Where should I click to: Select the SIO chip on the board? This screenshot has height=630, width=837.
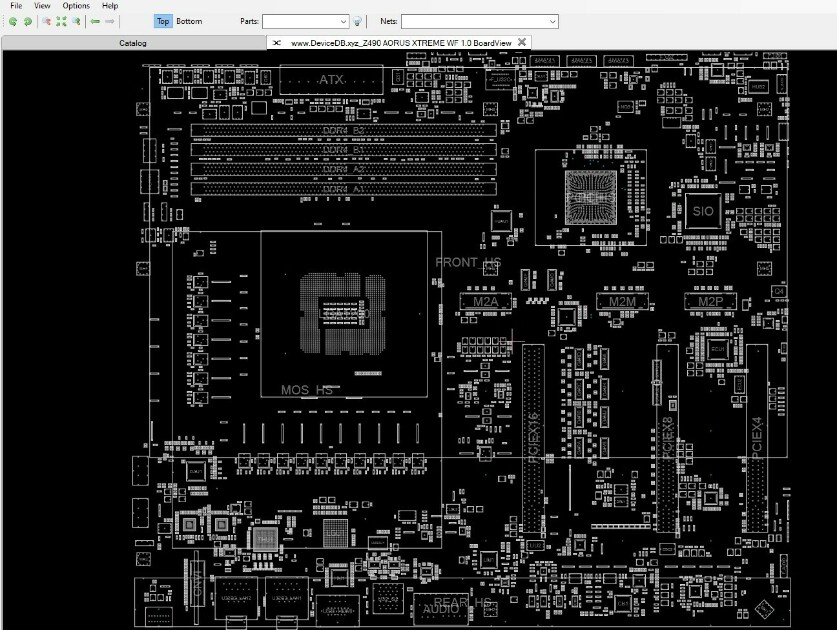pos(702,211)
